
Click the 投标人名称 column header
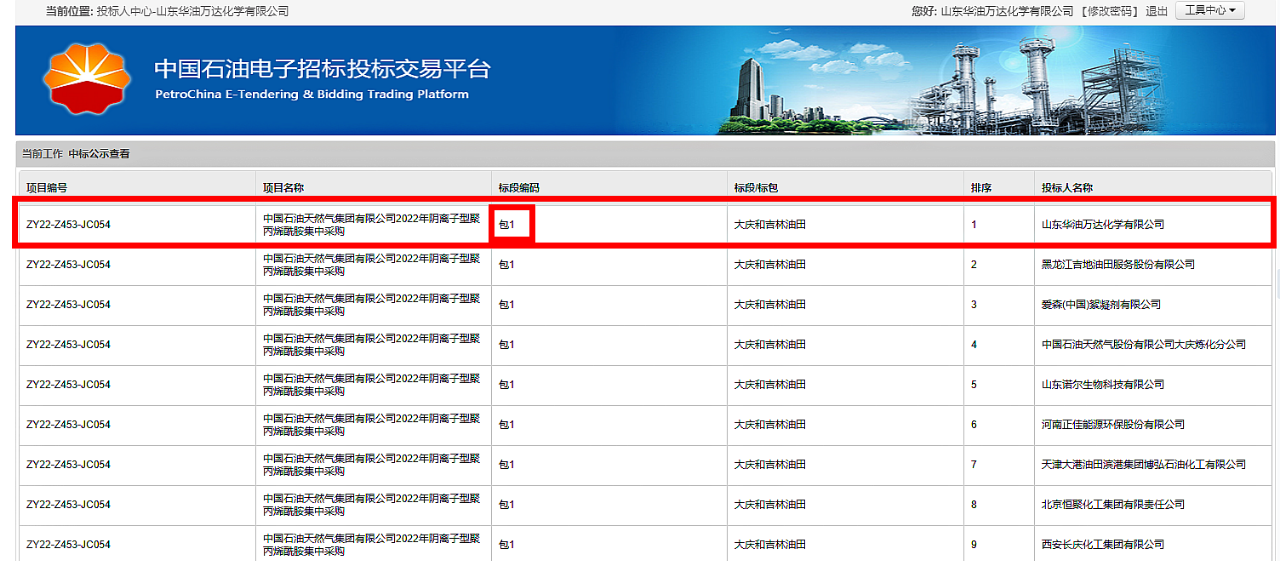coord(1067,187)
